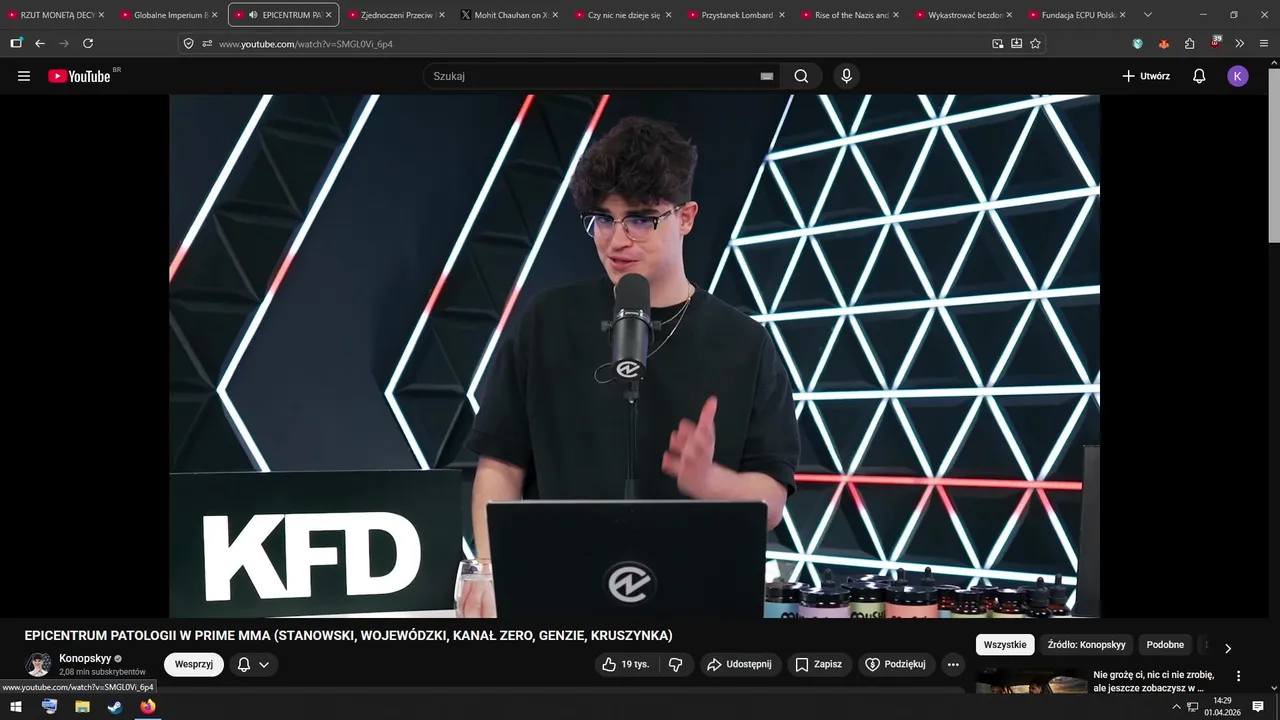Open the YouTube notifications bell
Image resolution: width=1280 pixels, height=720 pixels.
(x=1199, y=76)
